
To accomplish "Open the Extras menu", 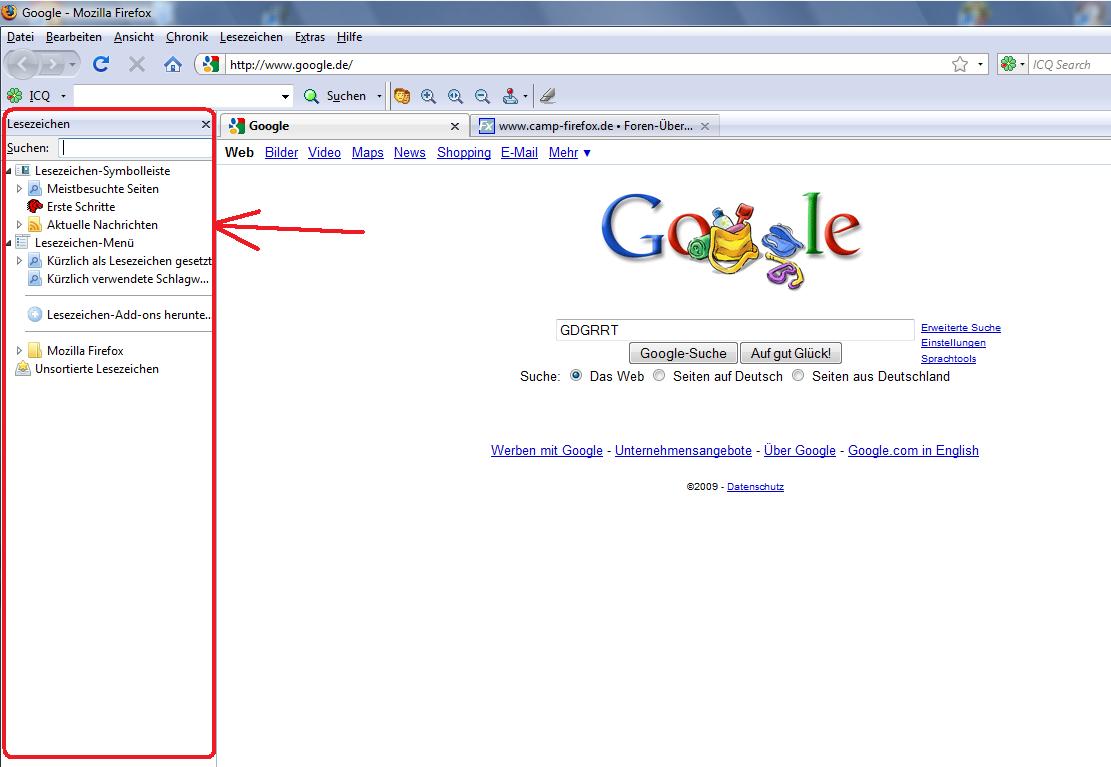I will 310,37.
